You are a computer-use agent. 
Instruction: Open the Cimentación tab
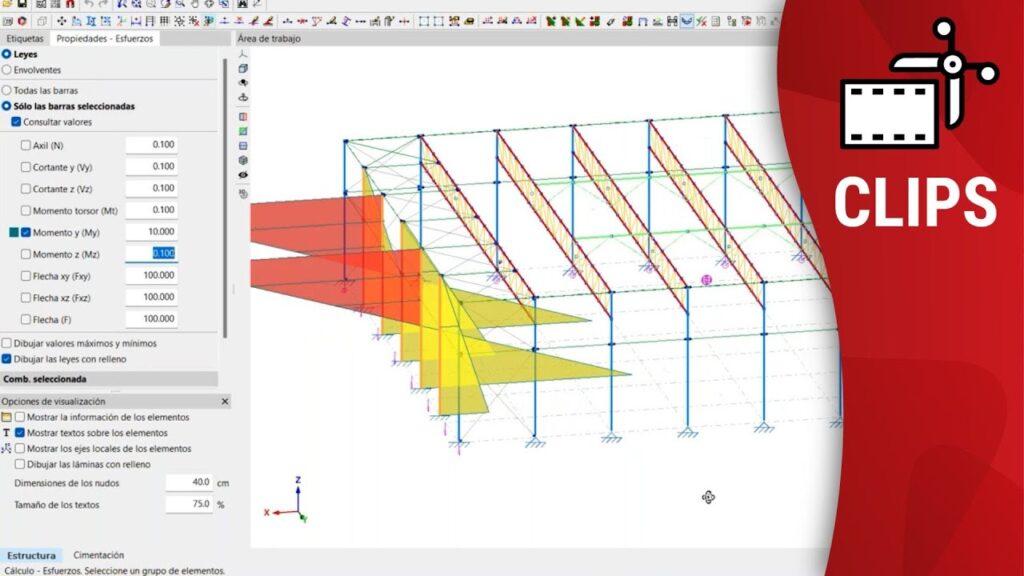point(98,555)
